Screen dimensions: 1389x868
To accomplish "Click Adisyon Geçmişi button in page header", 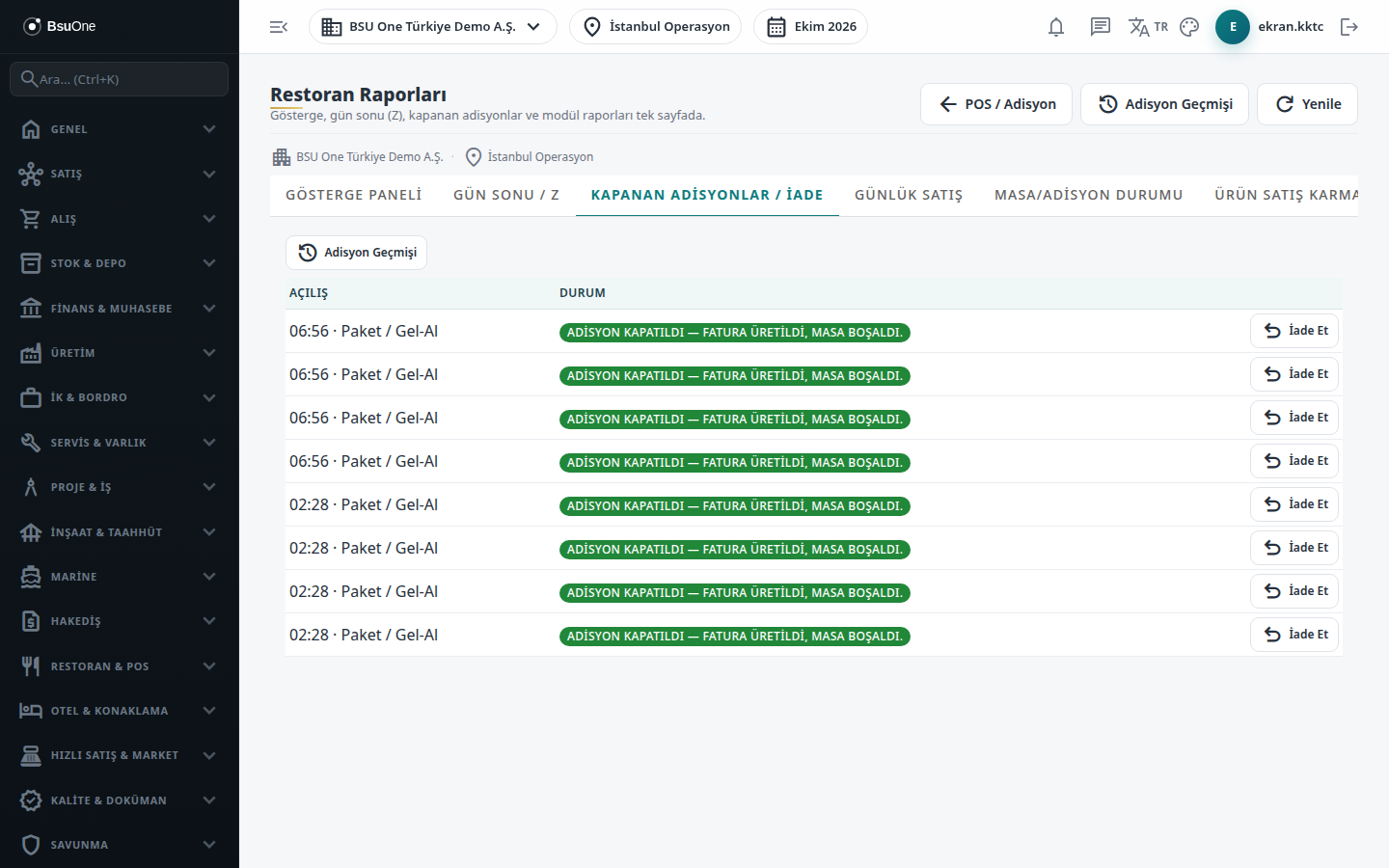I will point(1164,104).
